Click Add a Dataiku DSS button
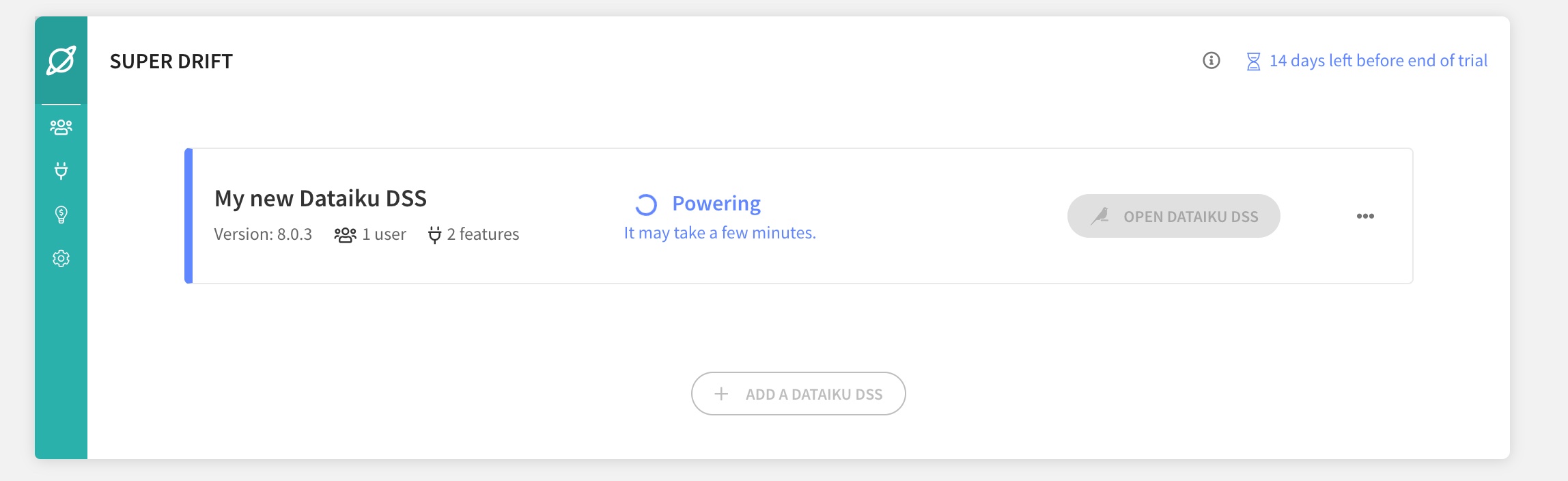The width and height of the screenshot is (1568, 481). [x=798, y=394]
